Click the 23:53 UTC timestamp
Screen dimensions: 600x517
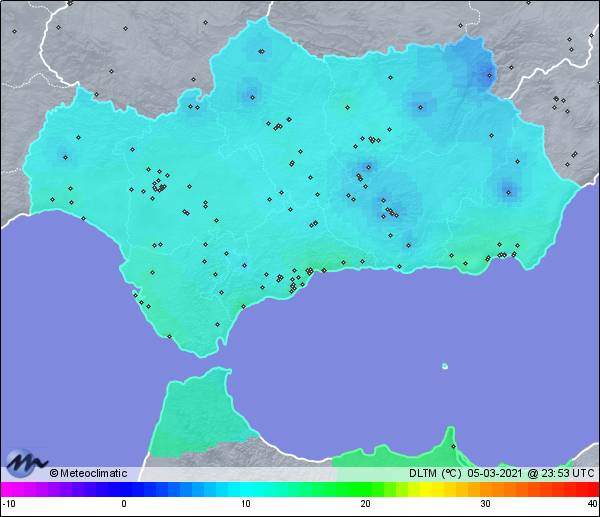[x=569, y=473]
